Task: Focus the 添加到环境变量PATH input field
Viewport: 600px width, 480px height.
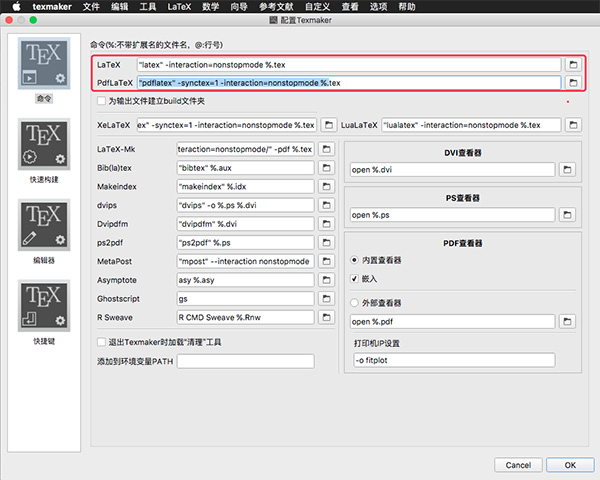Action: pyautogui.click(x=245, y=361)
